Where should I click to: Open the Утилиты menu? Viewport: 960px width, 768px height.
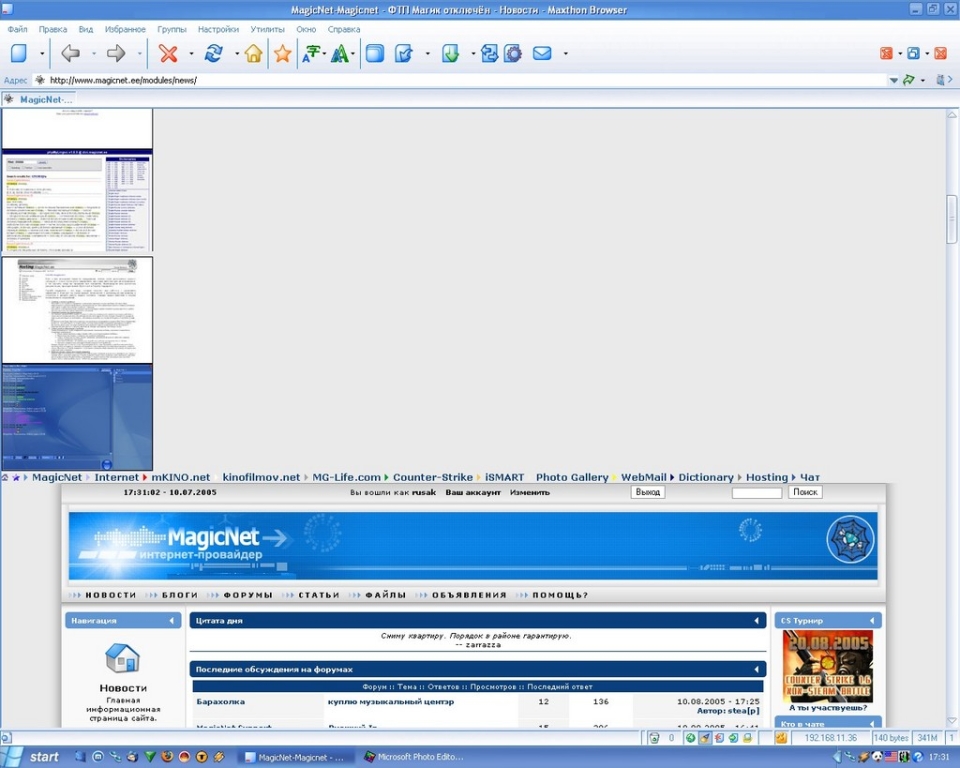[267, 29]
